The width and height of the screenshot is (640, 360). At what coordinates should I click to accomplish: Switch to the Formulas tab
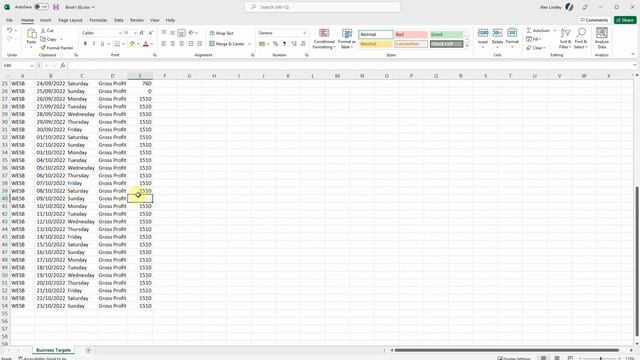pos(98,20)
